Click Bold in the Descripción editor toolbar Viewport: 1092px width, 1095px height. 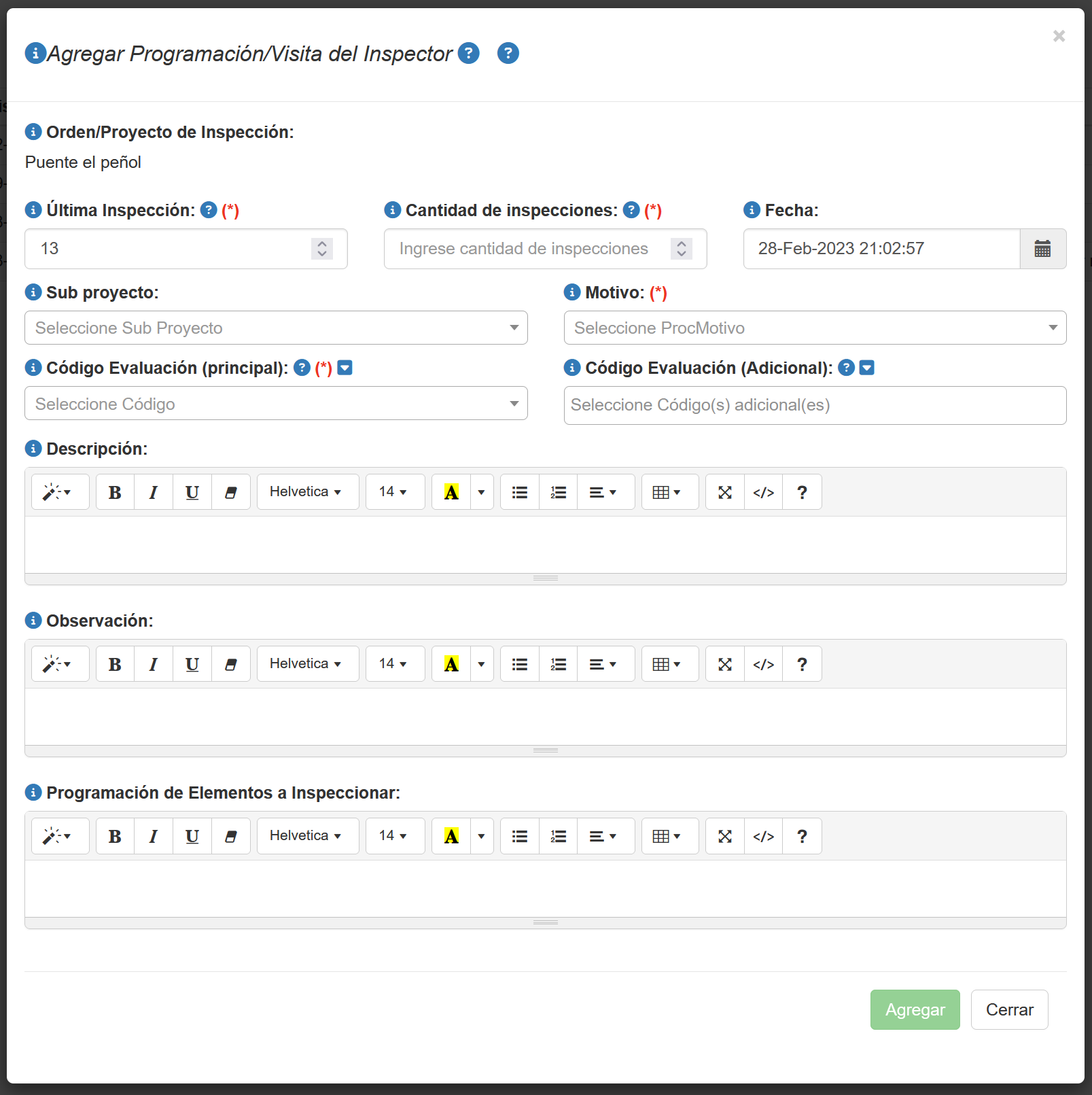tap(115, 492)
